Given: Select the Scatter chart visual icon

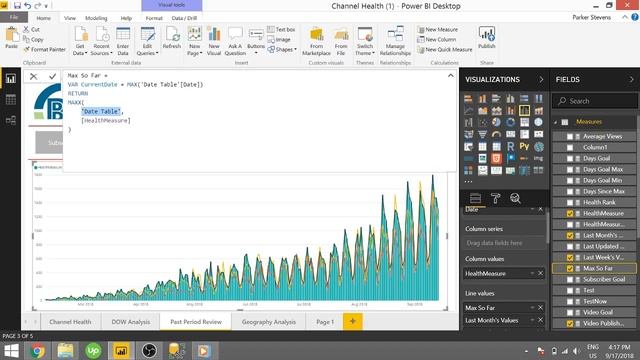Looking at the screenshot, I should pyautogui.click(x=482, y=122).
